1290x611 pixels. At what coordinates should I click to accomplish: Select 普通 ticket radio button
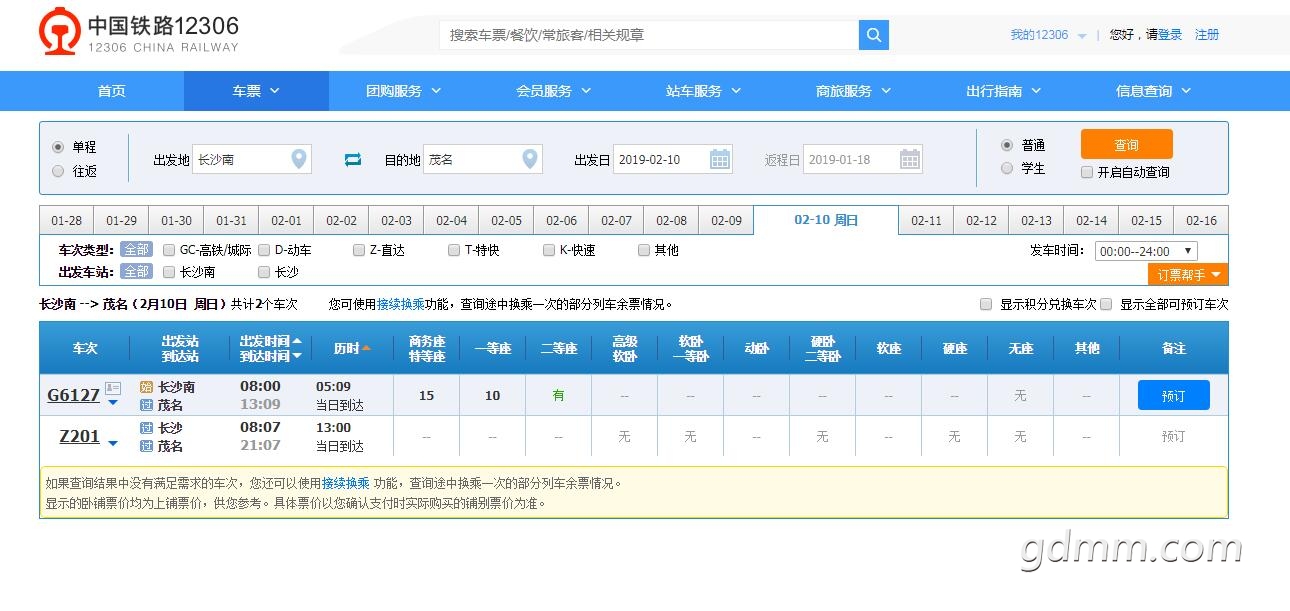click(x=1007, y=145)
